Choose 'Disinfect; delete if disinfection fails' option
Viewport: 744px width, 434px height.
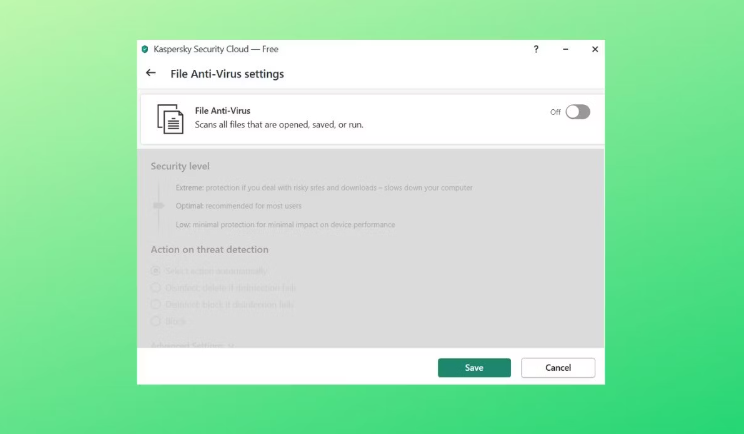click(x=155, y=287)
